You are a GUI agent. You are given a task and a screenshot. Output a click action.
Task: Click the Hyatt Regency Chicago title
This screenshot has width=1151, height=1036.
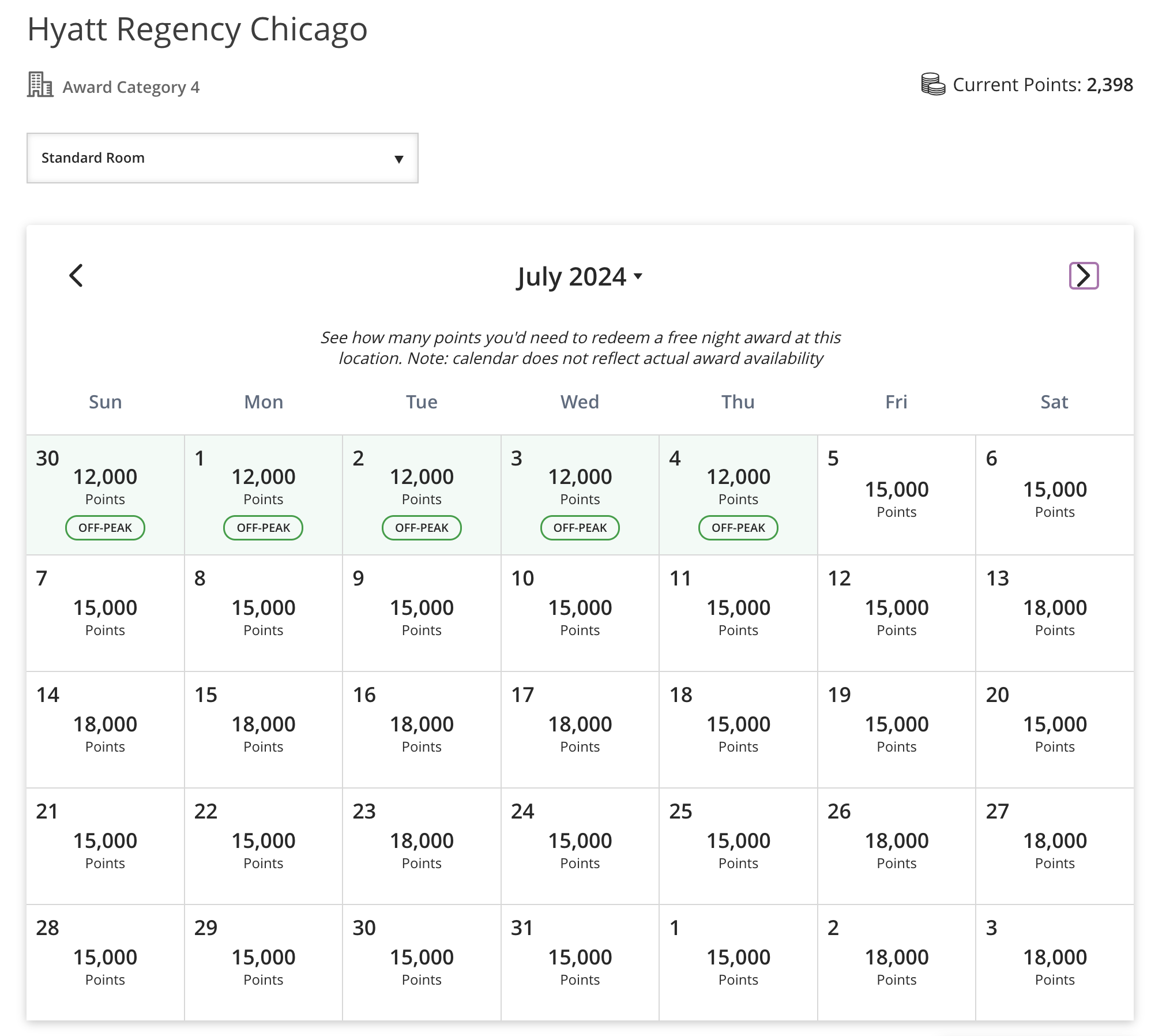(x=197, y=30)
